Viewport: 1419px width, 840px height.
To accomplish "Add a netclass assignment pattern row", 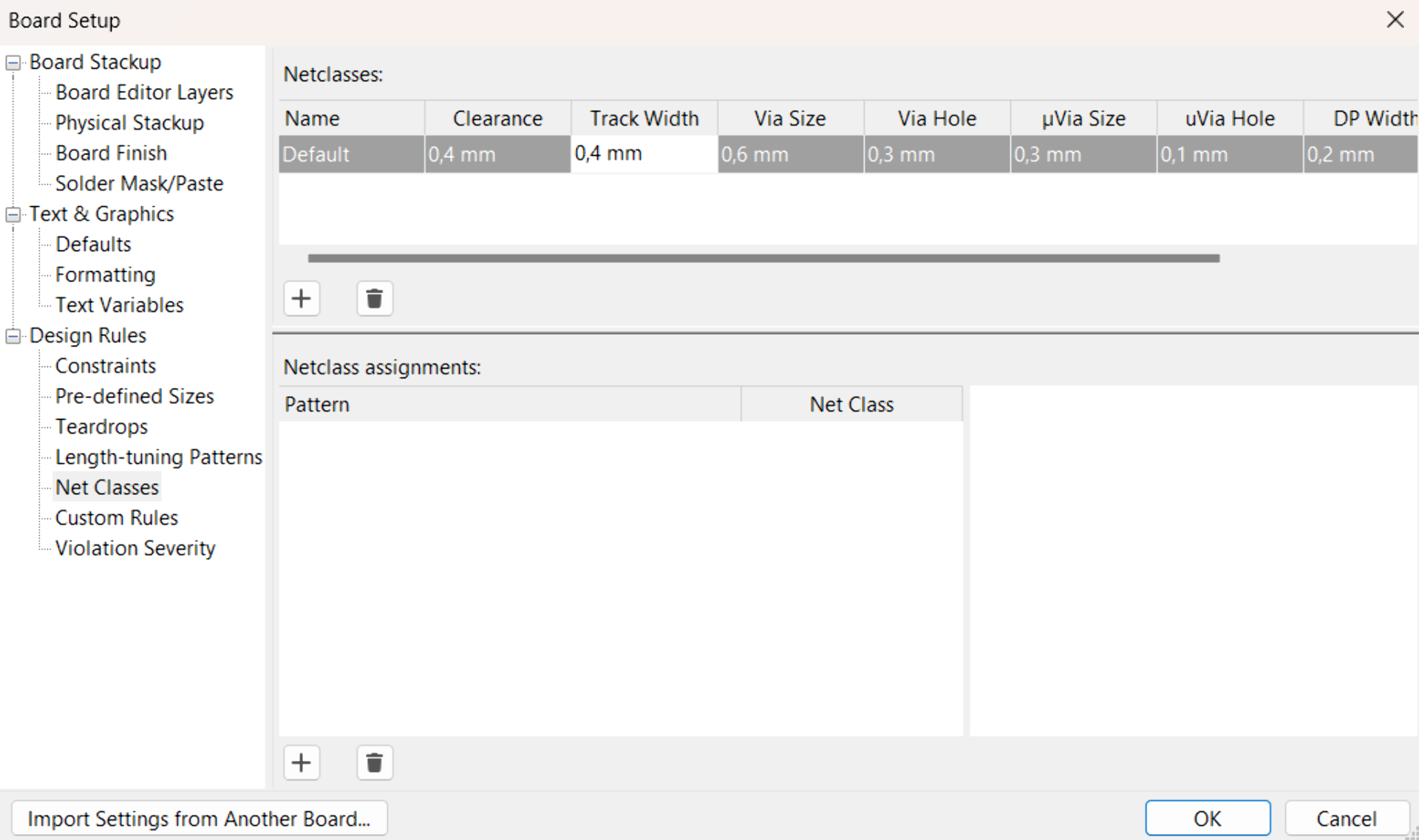I will (302, 762).
